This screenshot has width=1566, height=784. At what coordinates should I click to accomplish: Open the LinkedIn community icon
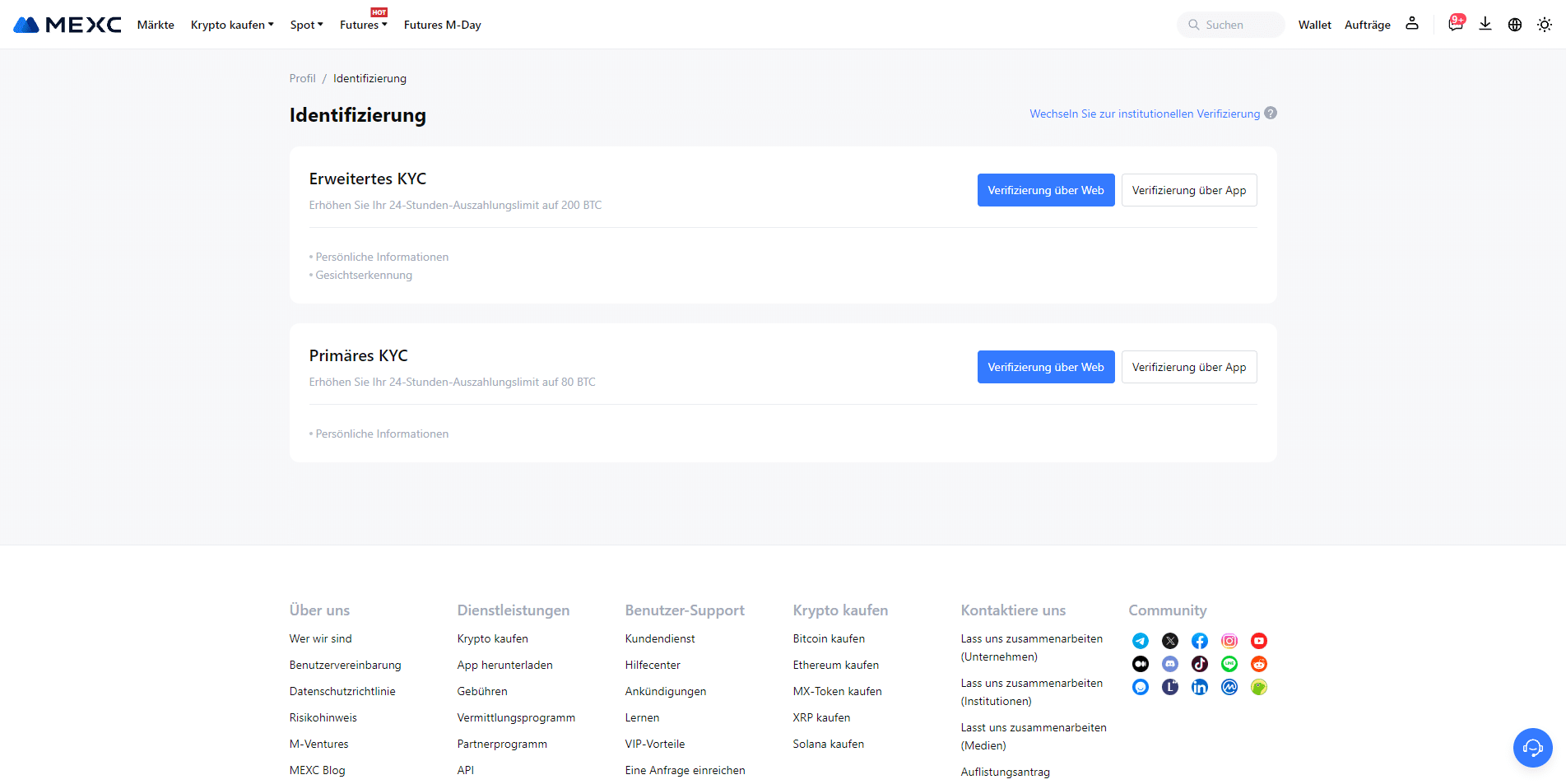coord(1200,687)
